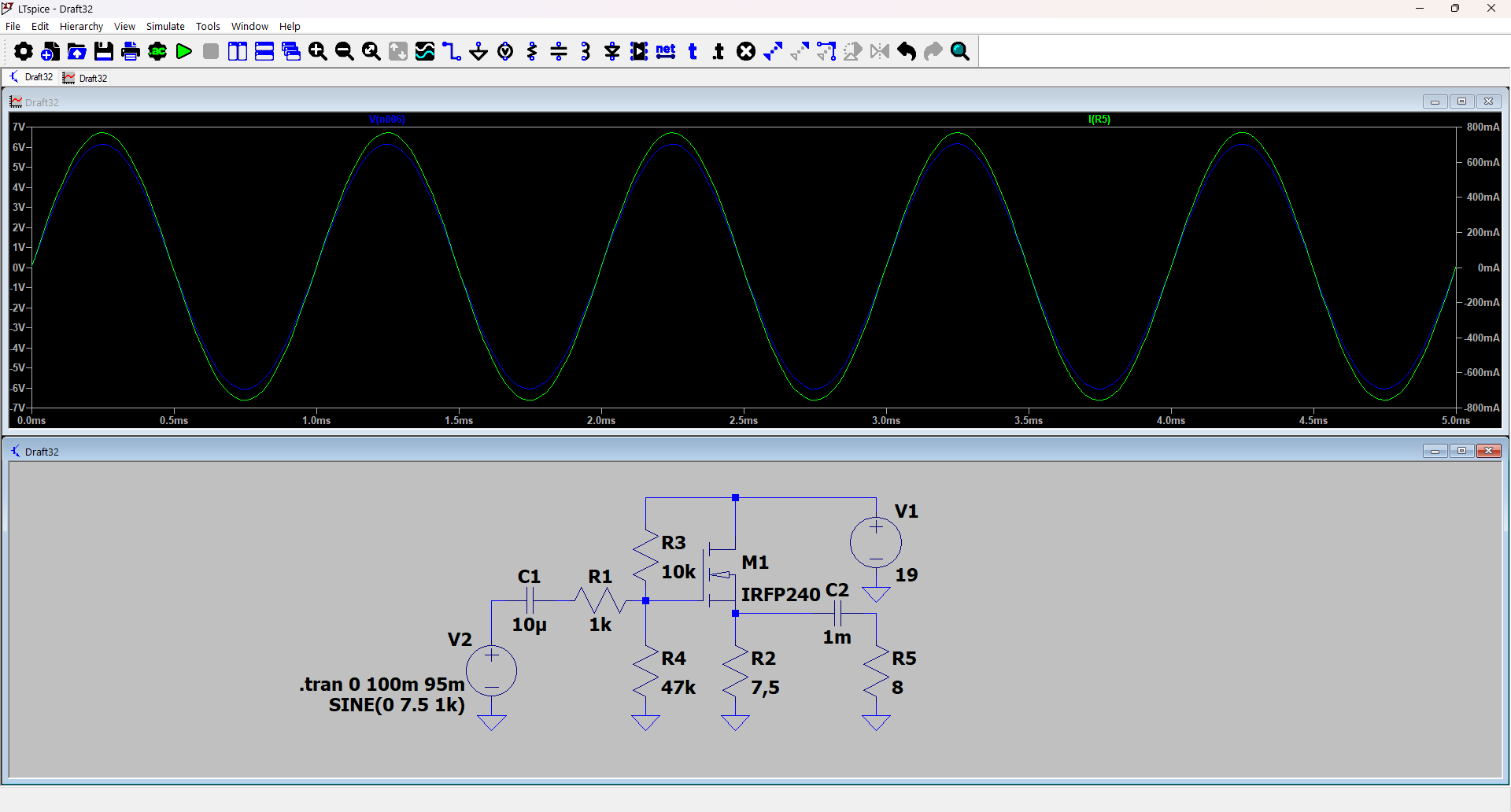Tile windows horizontally
Screen dimensions: 1511x812
tap(264, 52)
